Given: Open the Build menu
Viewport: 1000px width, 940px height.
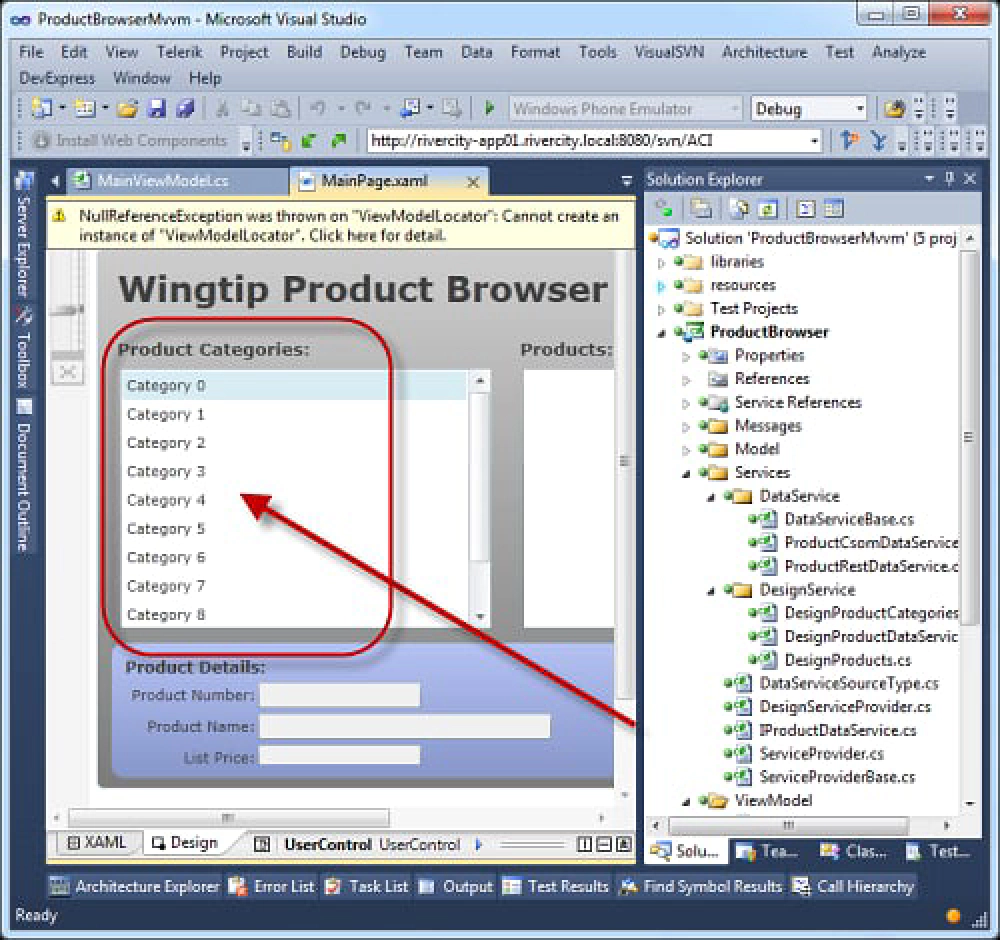Looking at the screenshot, I should click(x=304, y=52).
